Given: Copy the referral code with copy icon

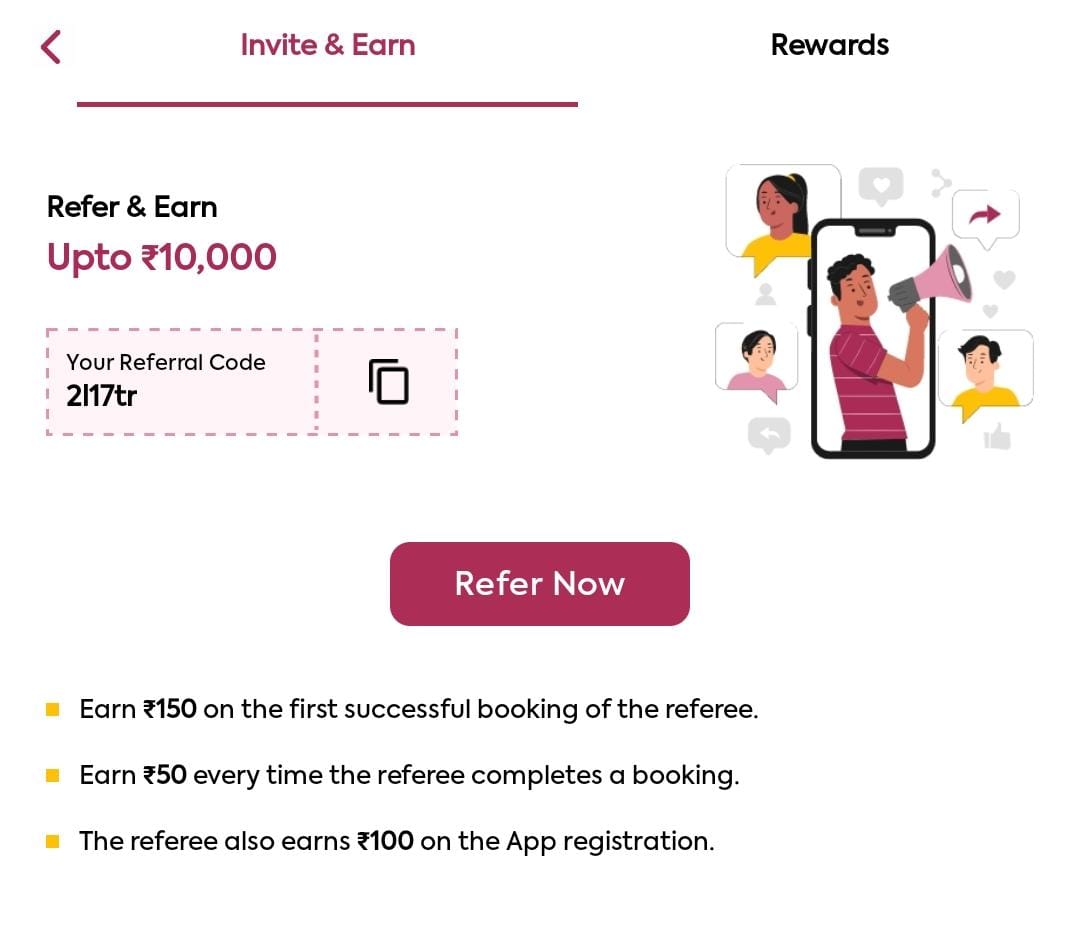Looking at the screenshot, I should pyautogui.click(x=388, y=381).
